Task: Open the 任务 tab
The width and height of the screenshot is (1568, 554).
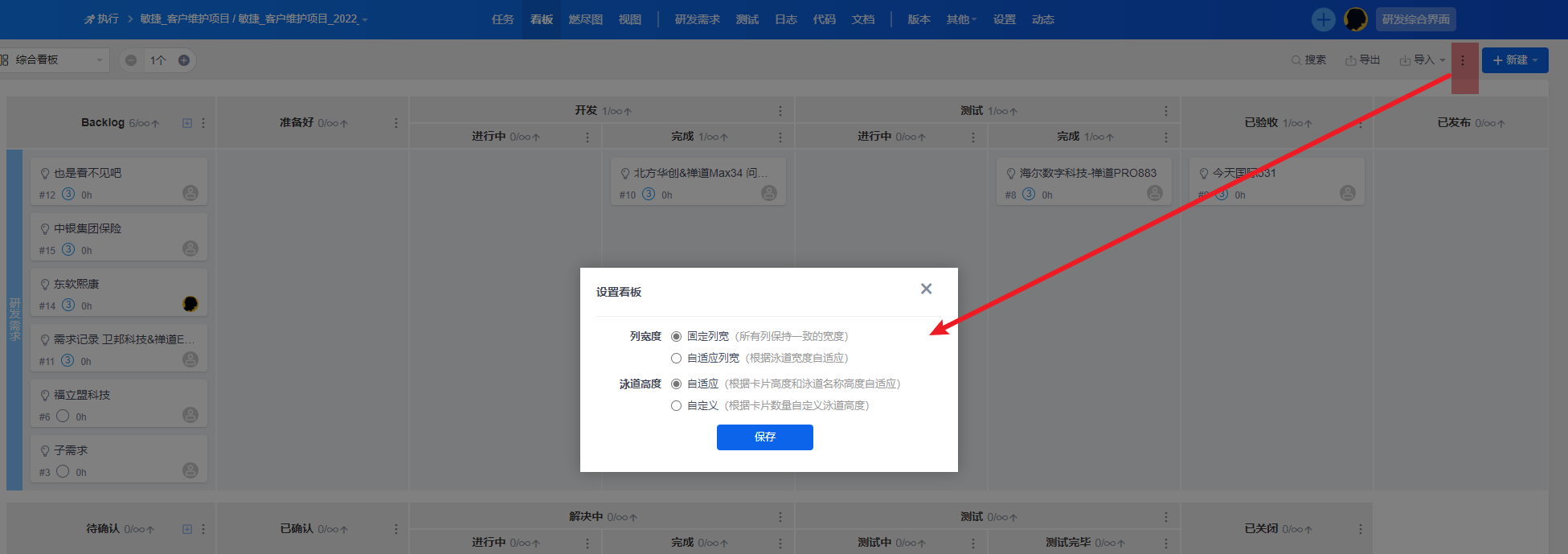Action: click(503, 19)
